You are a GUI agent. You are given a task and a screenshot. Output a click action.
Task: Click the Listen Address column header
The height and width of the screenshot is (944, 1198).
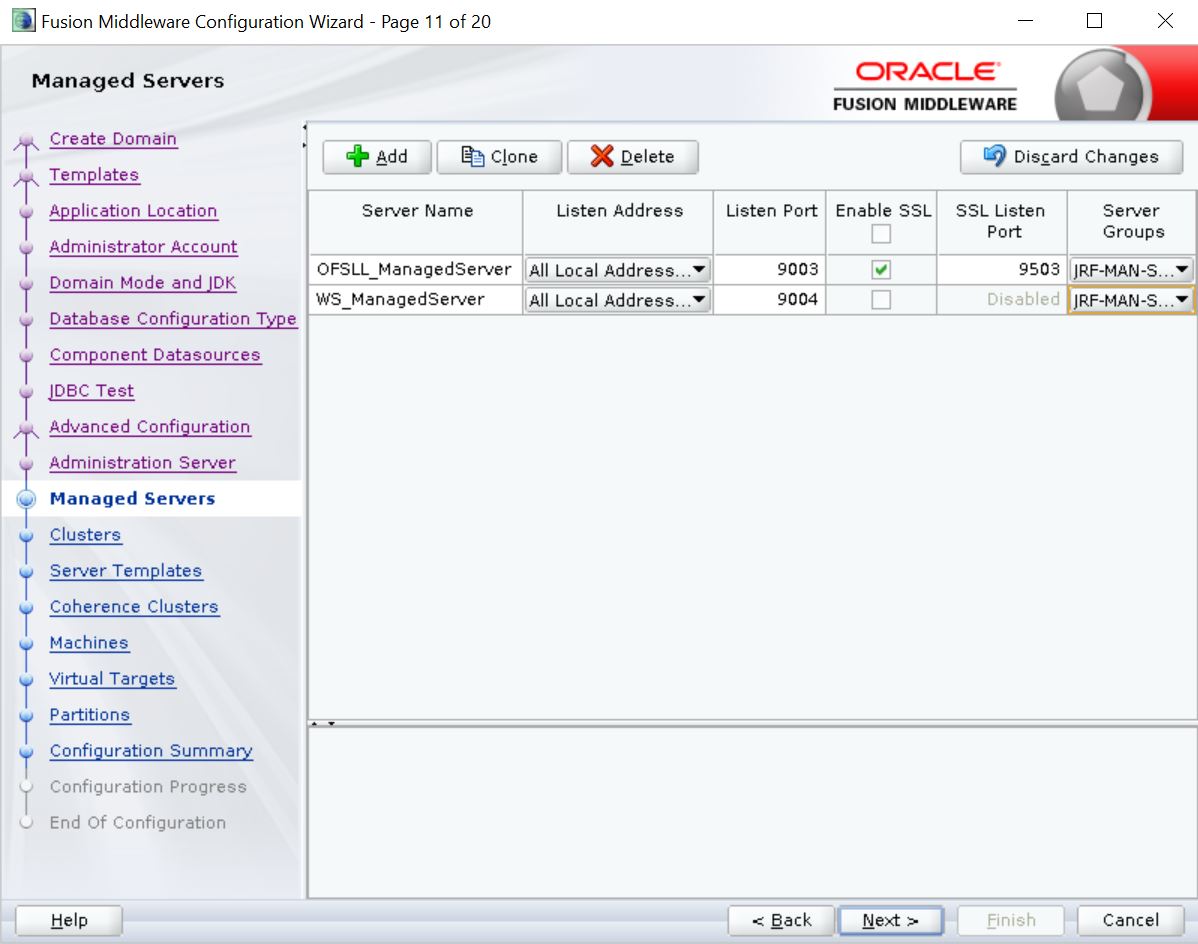click(618, 222)
